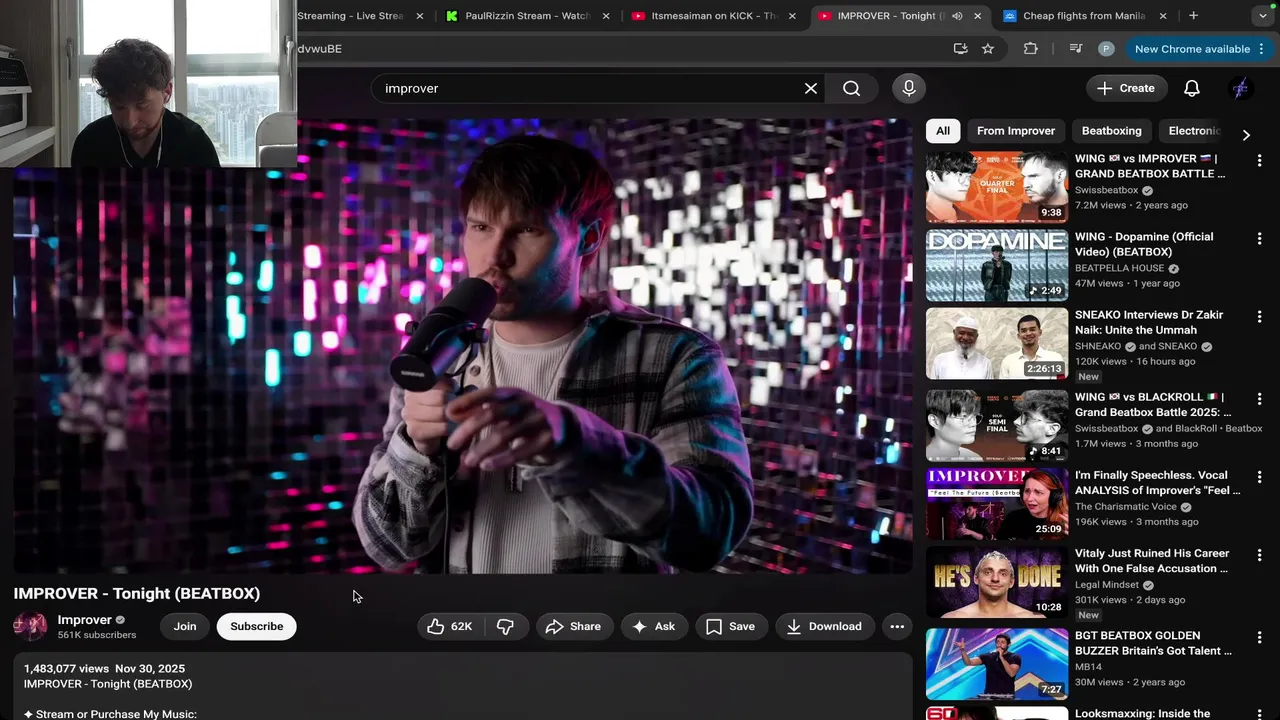The width and height of the screenshot is (1280, 720).
Task: Bookmark this page with star icon
Action: (x=988, y=48)
